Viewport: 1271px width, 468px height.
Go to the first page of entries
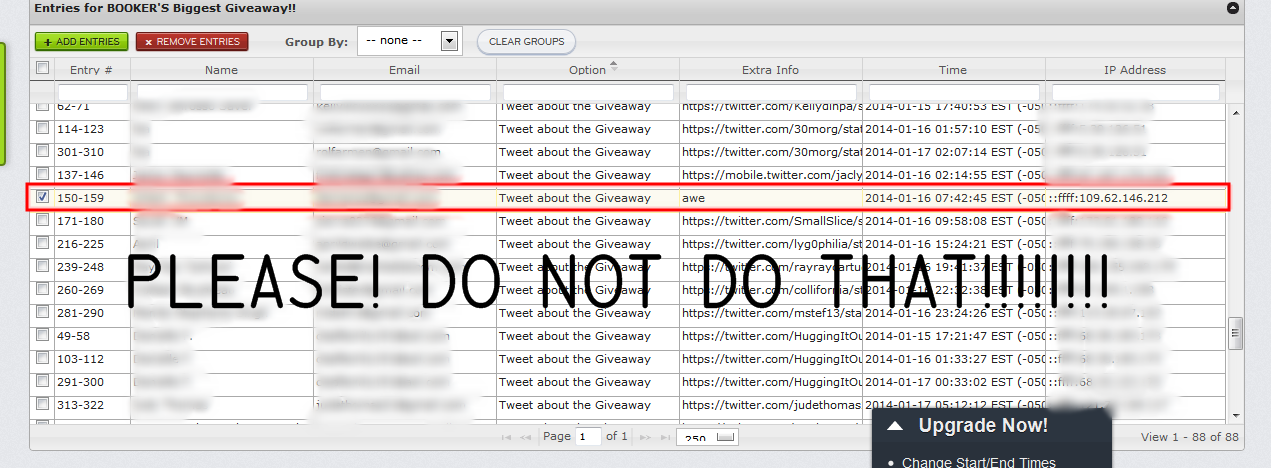pos(508,437)
